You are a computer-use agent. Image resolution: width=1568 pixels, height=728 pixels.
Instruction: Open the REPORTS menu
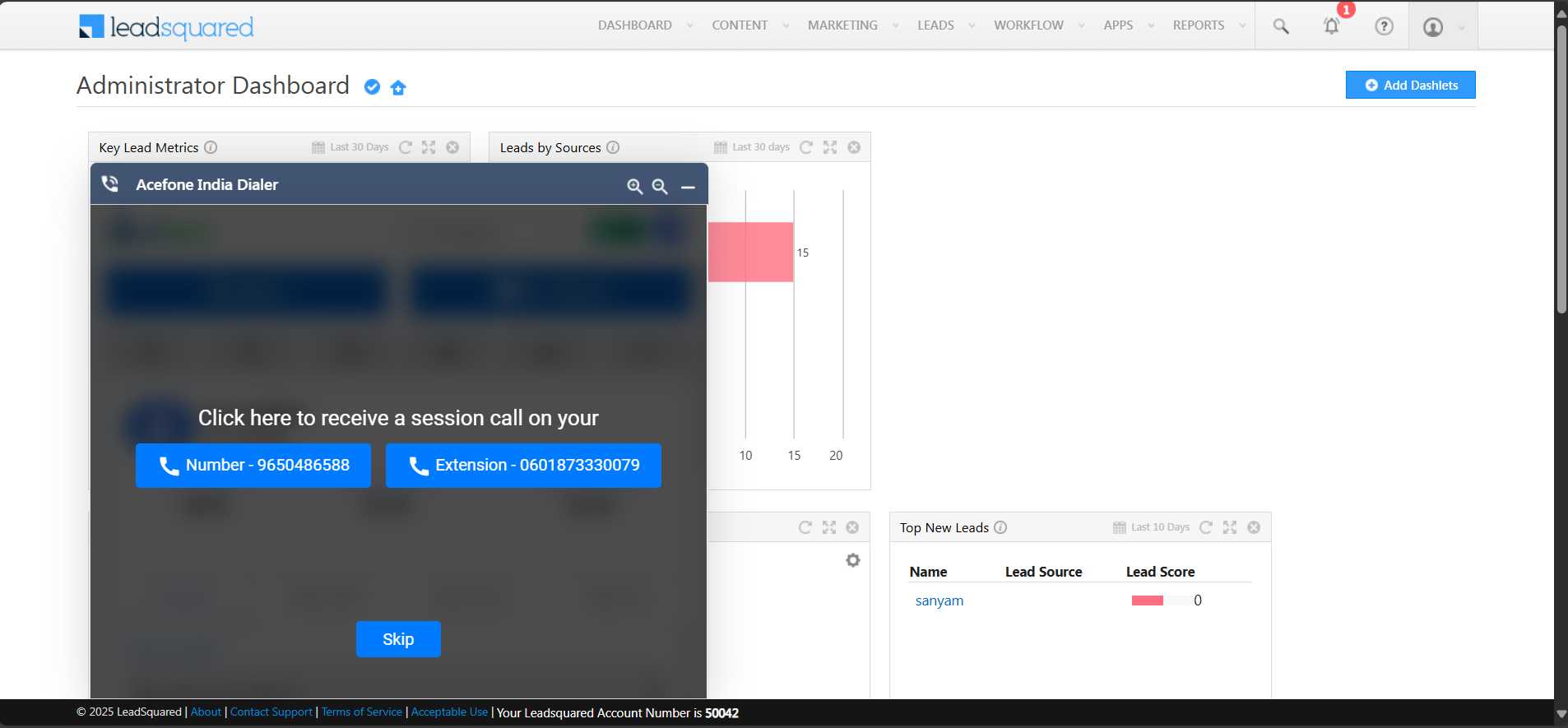point(1199,26)
